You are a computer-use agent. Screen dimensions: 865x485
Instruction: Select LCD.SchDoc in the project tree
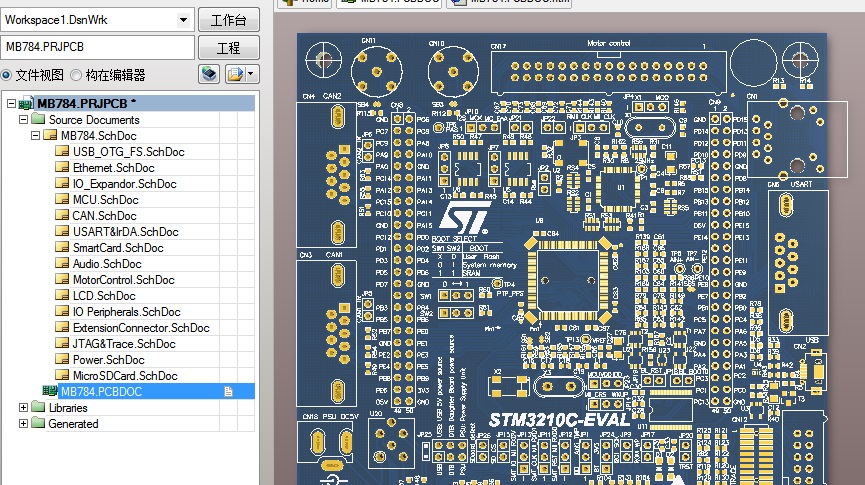coord(104,296)
